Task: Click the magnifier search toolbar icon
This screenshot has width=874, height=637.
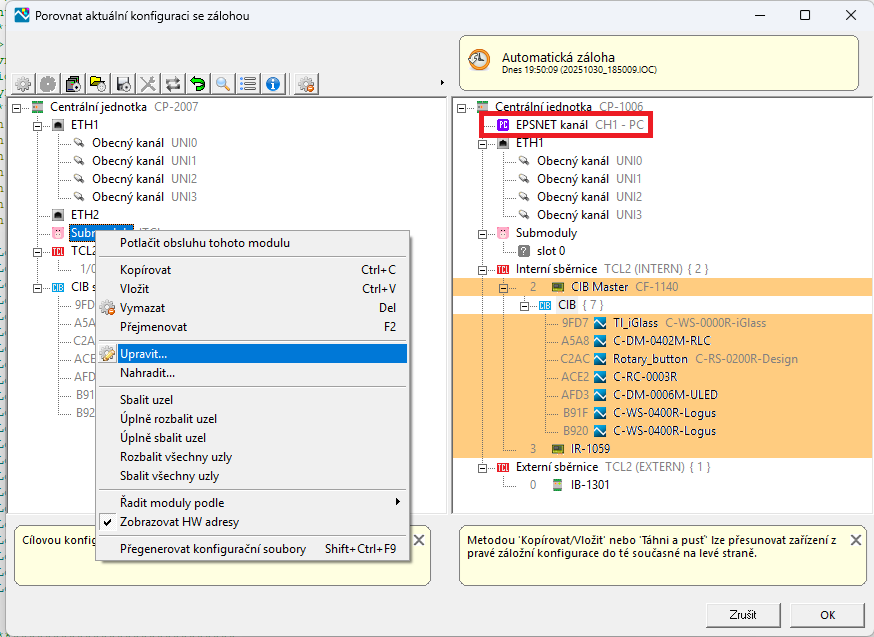Action: 223,84
